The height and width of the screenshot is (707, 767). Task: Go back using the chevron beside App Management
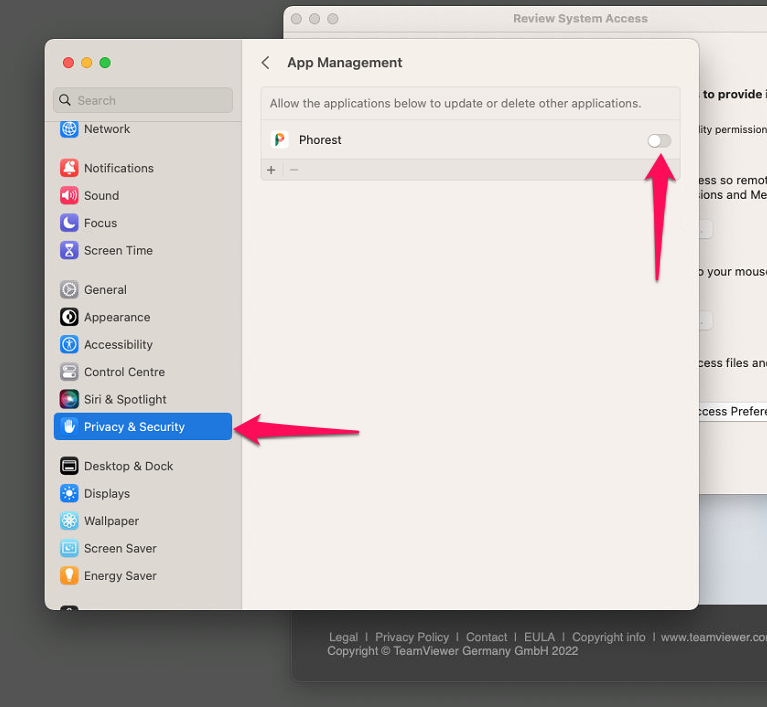click(x=266, y=63)
